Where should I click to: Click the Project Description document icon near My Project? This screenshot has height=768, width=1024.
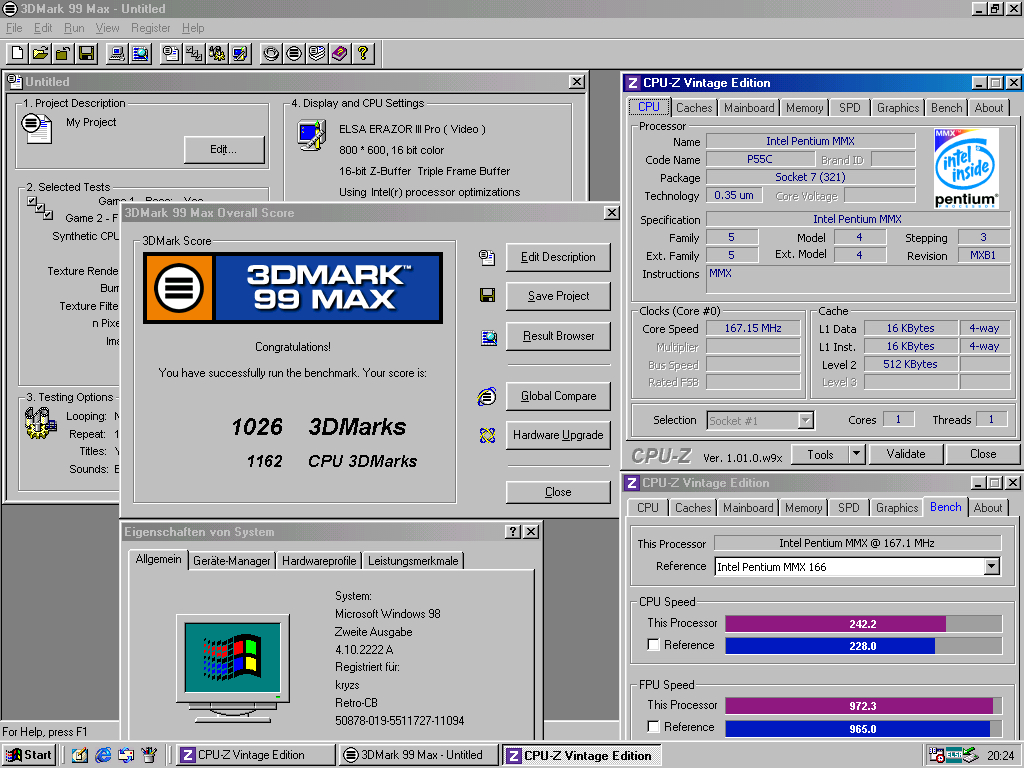tap(36, 127)
